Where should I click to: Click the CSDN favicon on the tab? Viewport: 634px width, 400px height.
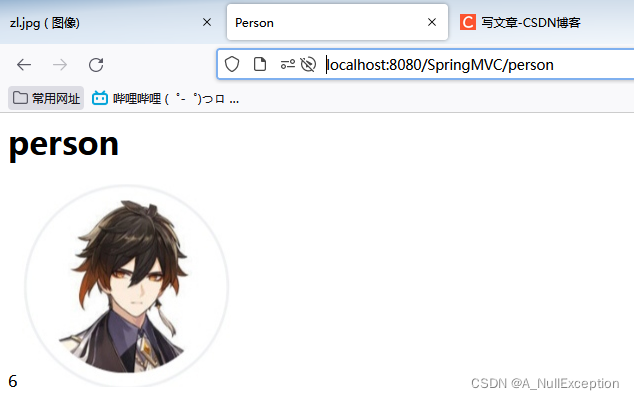tap(468, 22)
